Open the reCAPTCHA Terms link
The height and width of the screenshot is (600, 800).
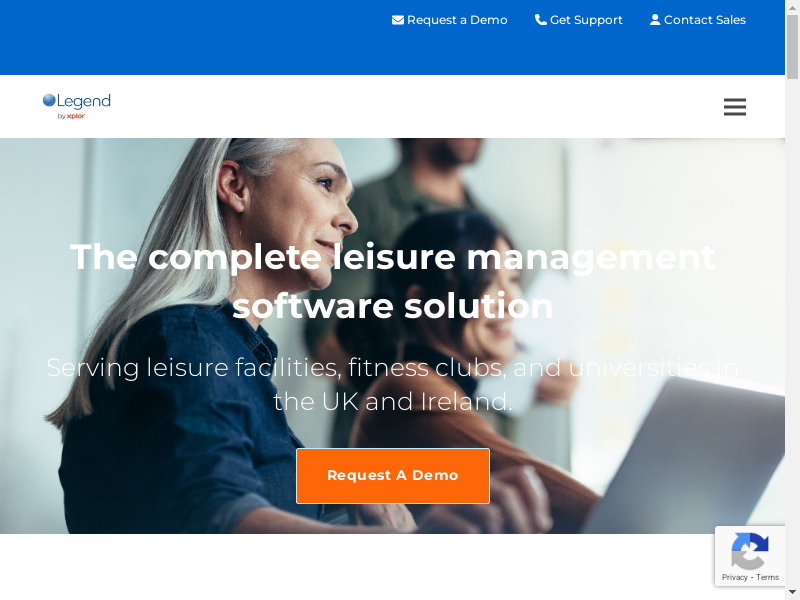767,577
